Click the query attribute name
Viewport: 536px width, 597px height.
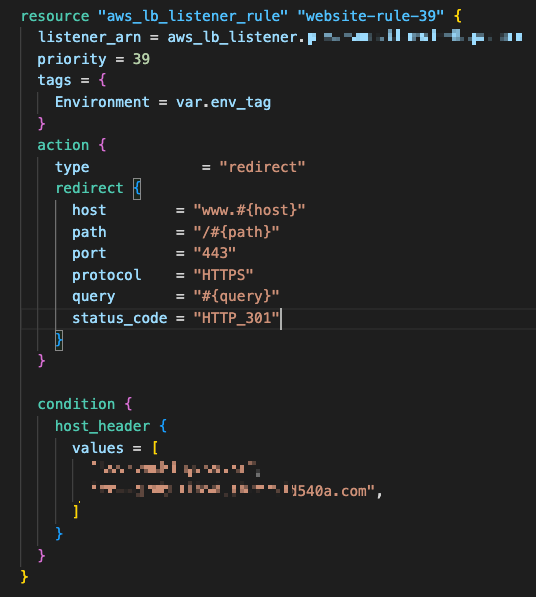point(94,297)
